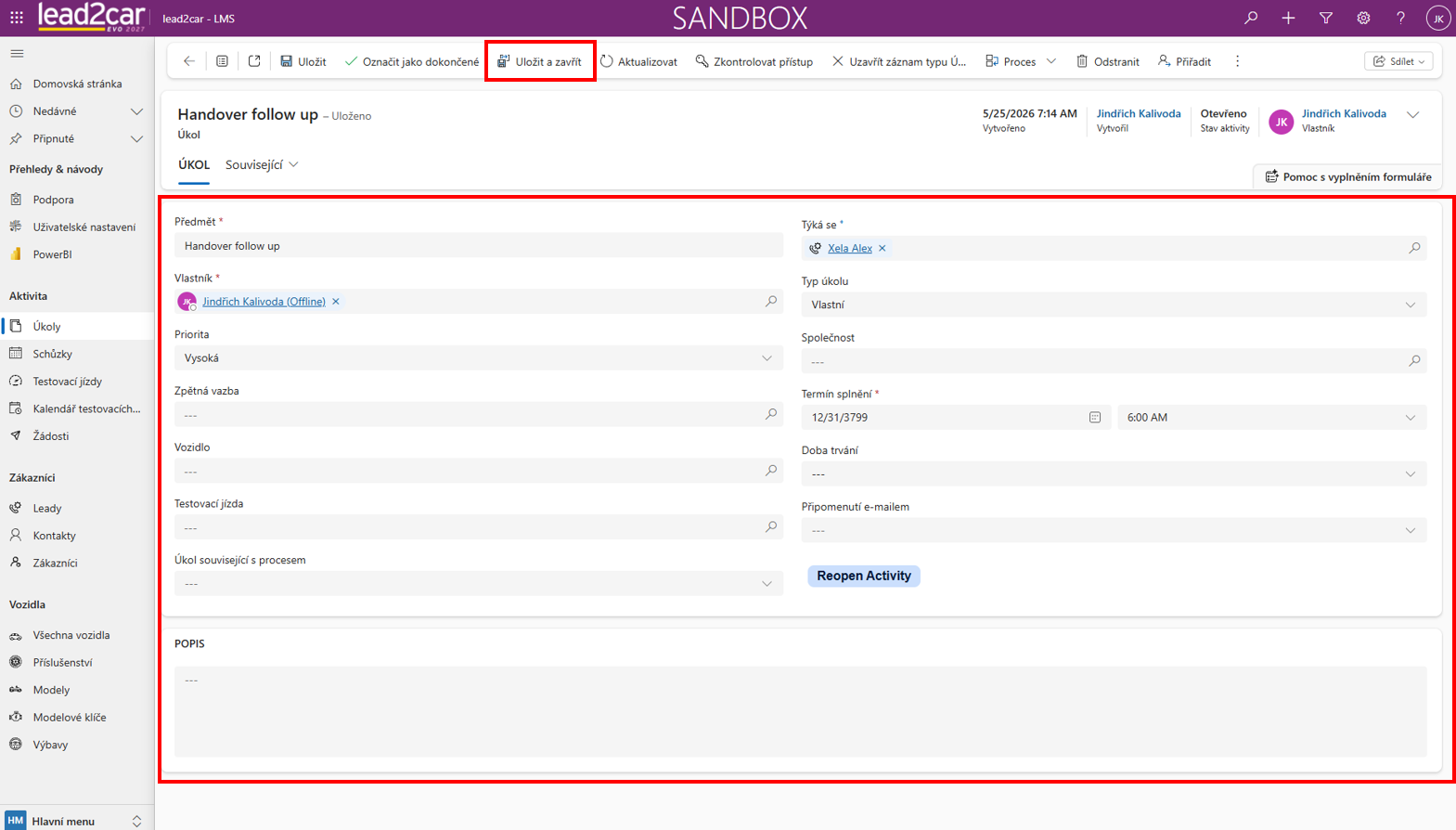The height and width of the screenshot is (830, 1456).
Task: Remove Xela Alex from Týká se
Action: (x=883, y=248)
